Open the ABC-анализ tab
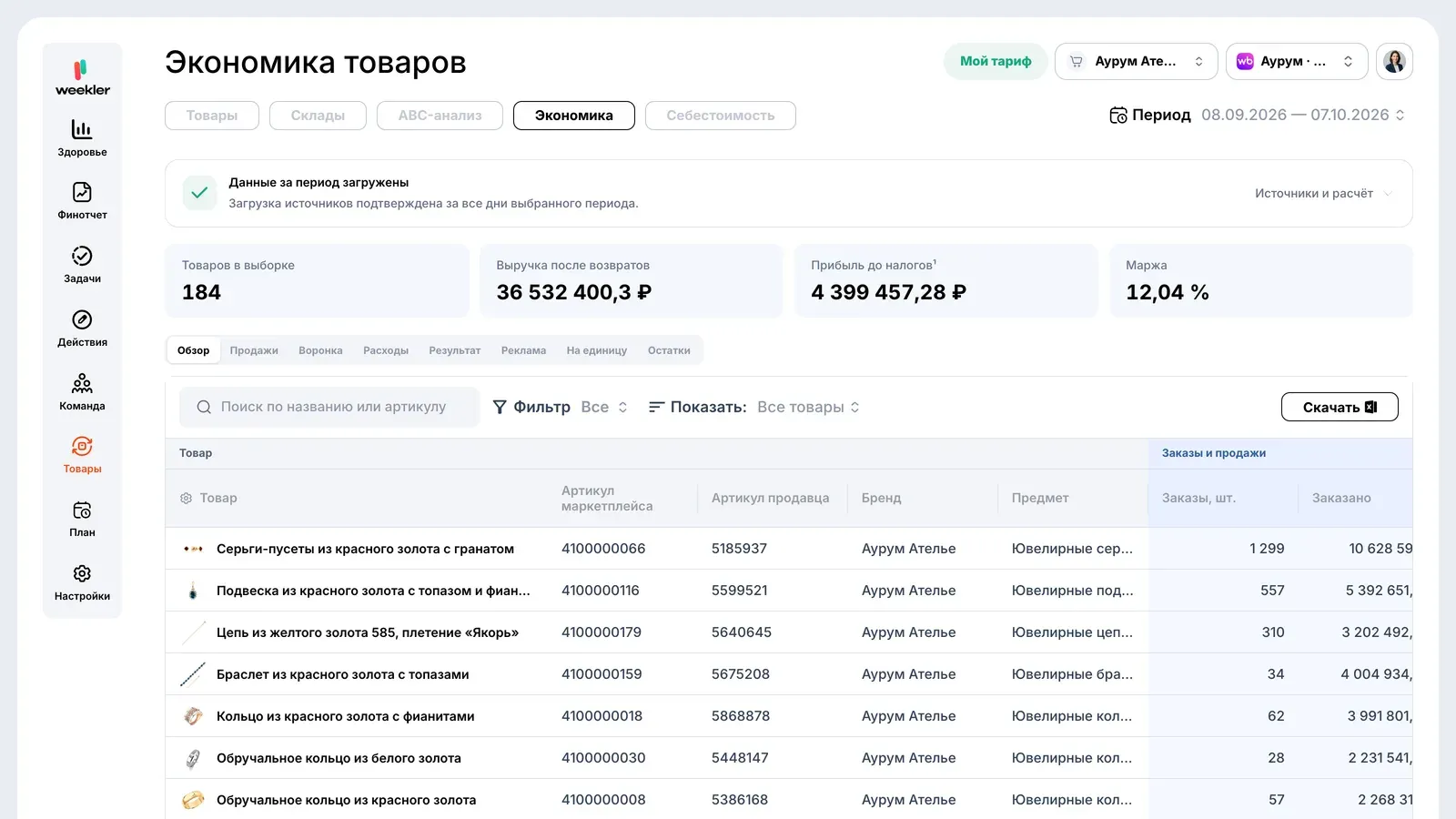 coord(440,116)
